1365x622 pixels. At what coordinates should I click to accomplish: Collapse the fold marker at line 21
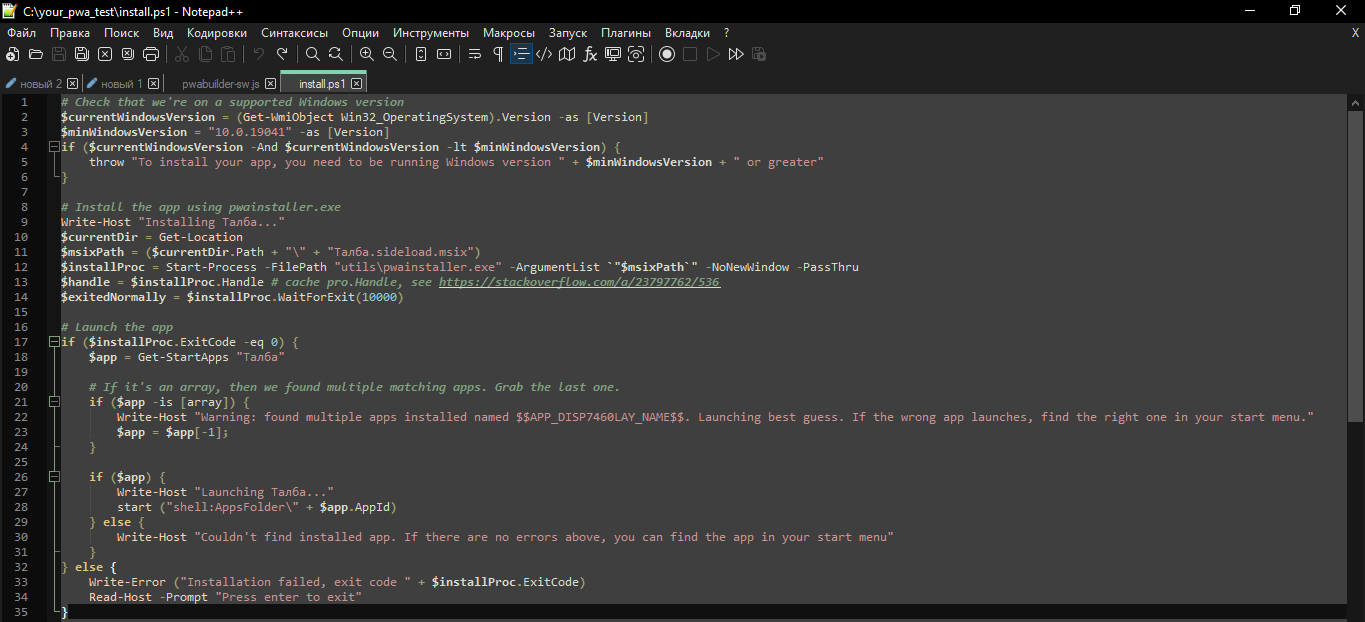point(54,402)
